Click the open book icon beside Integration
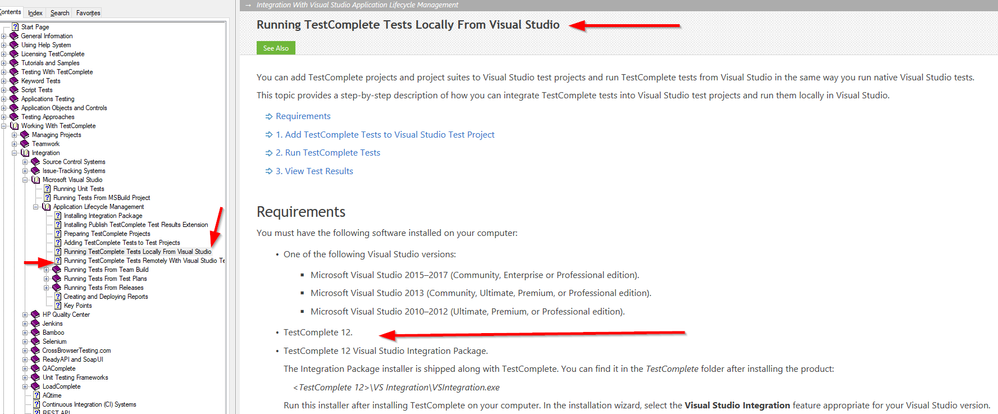Image resolution: width=998 pixels, height=414 pixels. pyautogui.click(x=26, y=153)
